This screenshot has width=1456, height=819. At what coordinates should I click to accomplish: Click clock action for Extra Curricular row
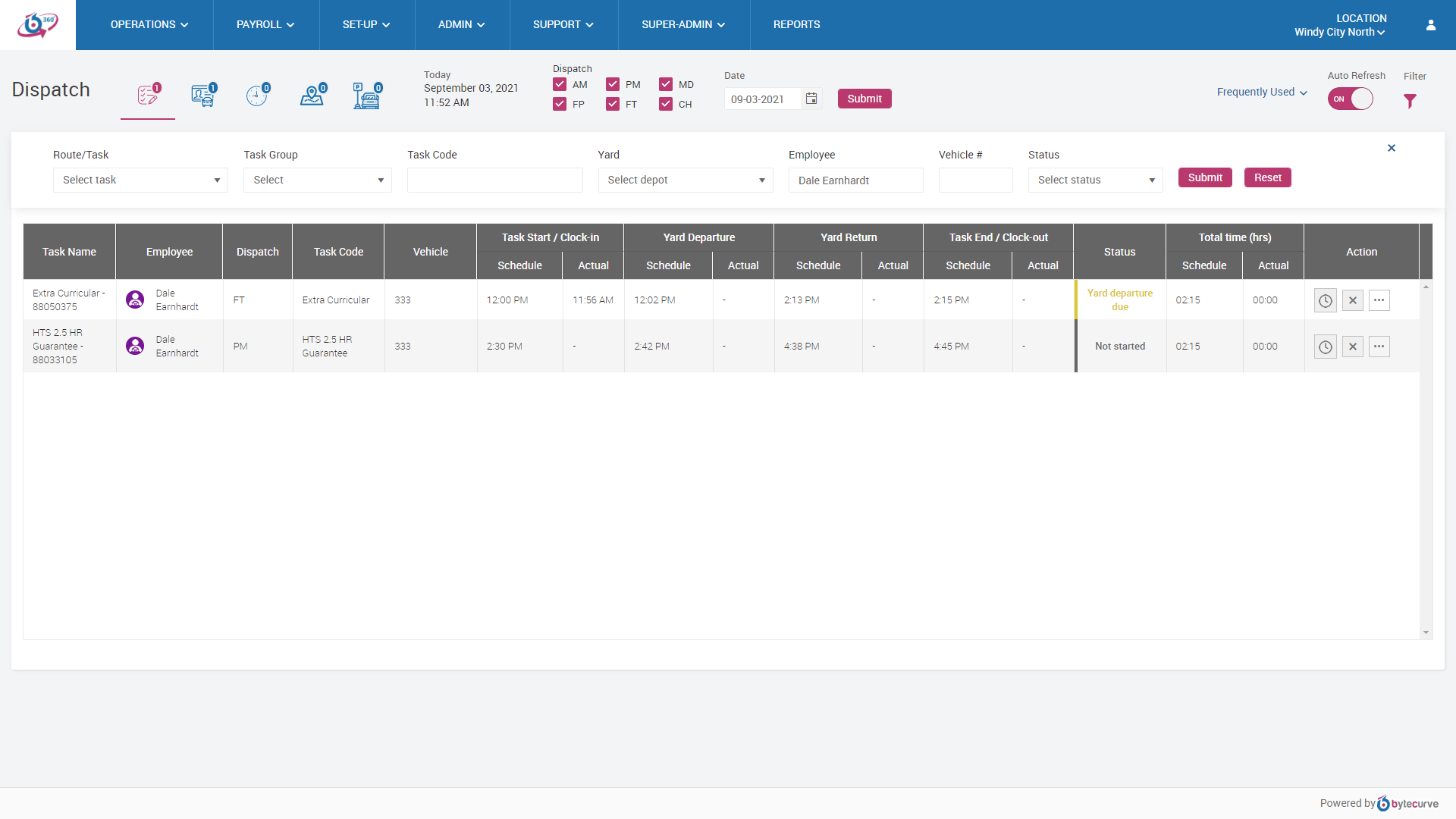click(x=1325, y=300)
